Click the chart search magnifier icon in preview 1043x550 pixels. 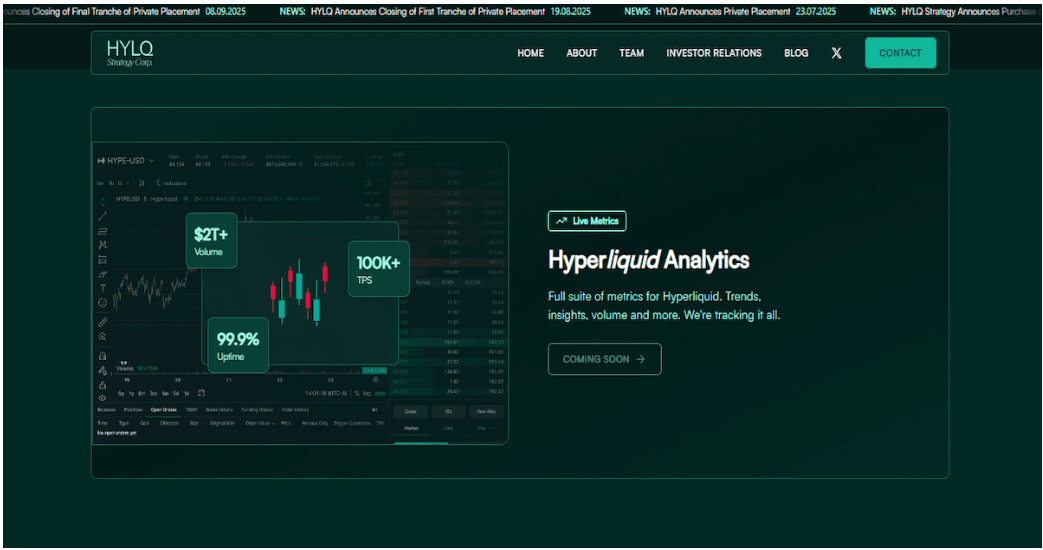(x=368, y=183)
